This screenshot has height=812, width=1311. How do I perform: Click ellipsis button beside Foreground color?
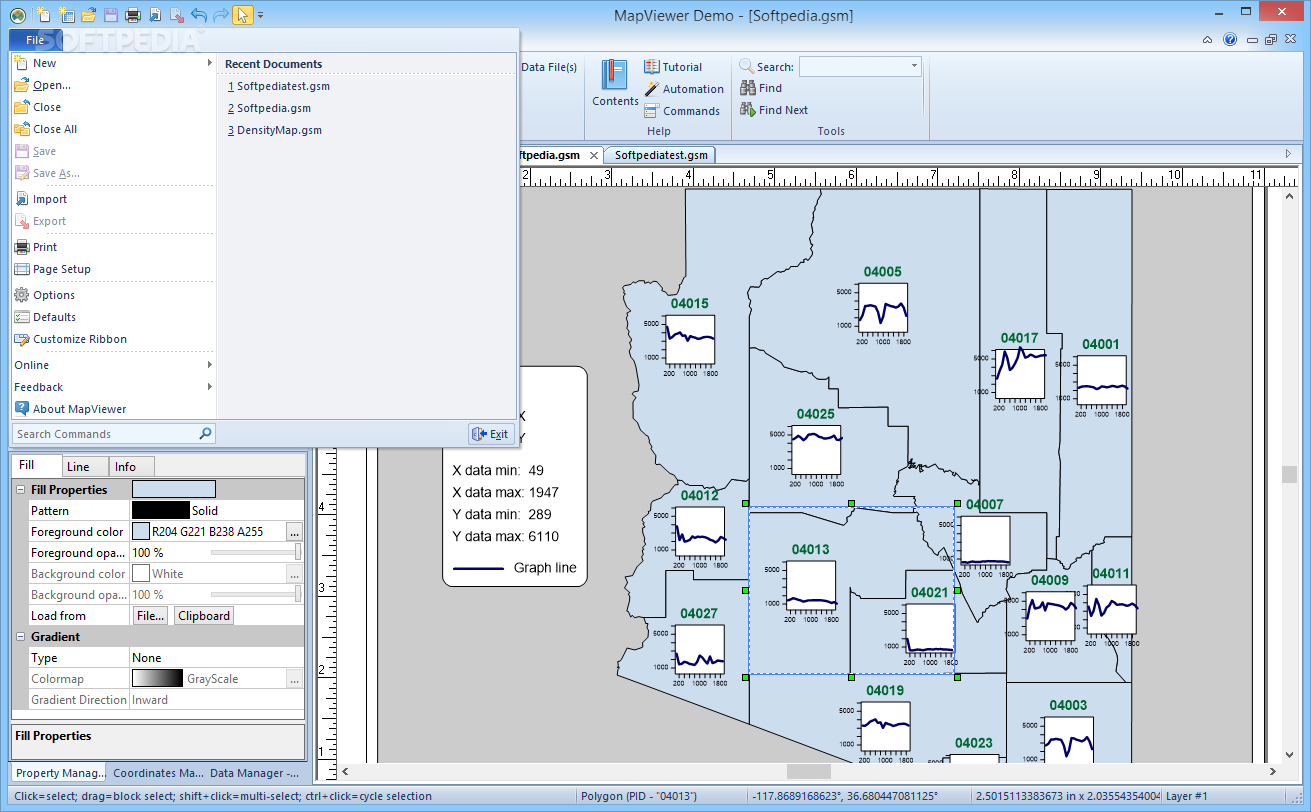pyautogui.click(x=294, y=532)
